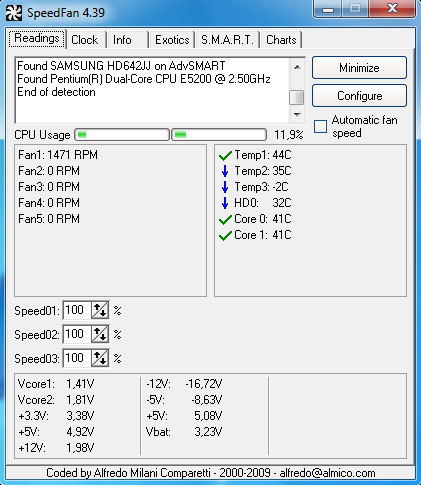The height and width of the screenshot is (485, 421).
Task: Click the blue down arrow beside Temp3
Action: (225, 187)
